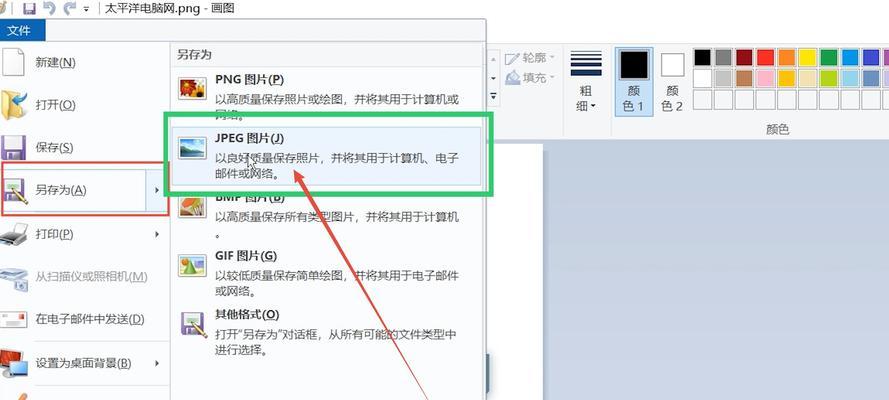Expand the 设置为桌面背景 submenu arrow

[x=157, y=363]
